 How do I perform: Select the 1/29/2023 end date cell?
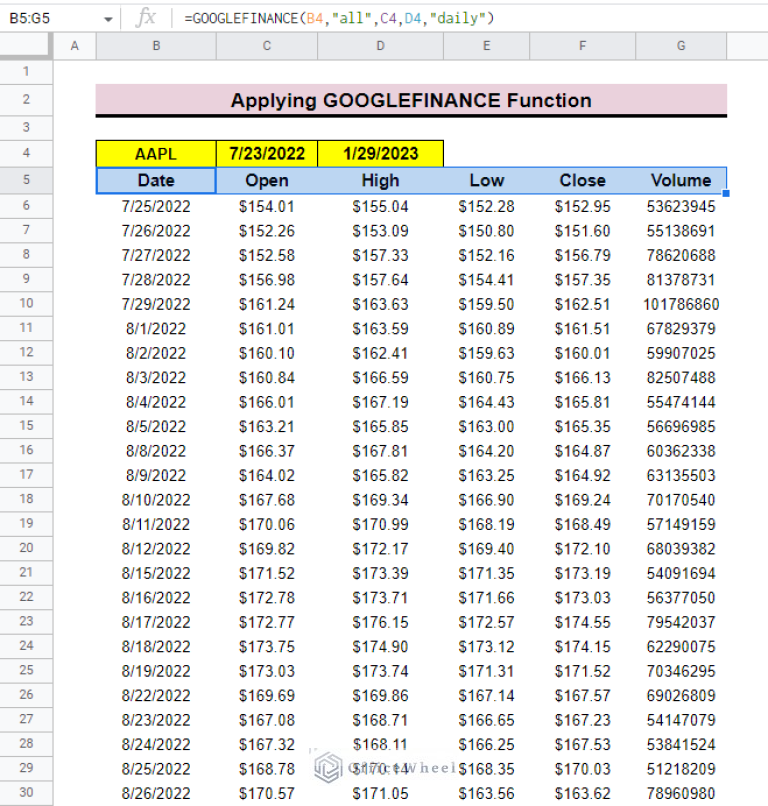coord(380,154)
